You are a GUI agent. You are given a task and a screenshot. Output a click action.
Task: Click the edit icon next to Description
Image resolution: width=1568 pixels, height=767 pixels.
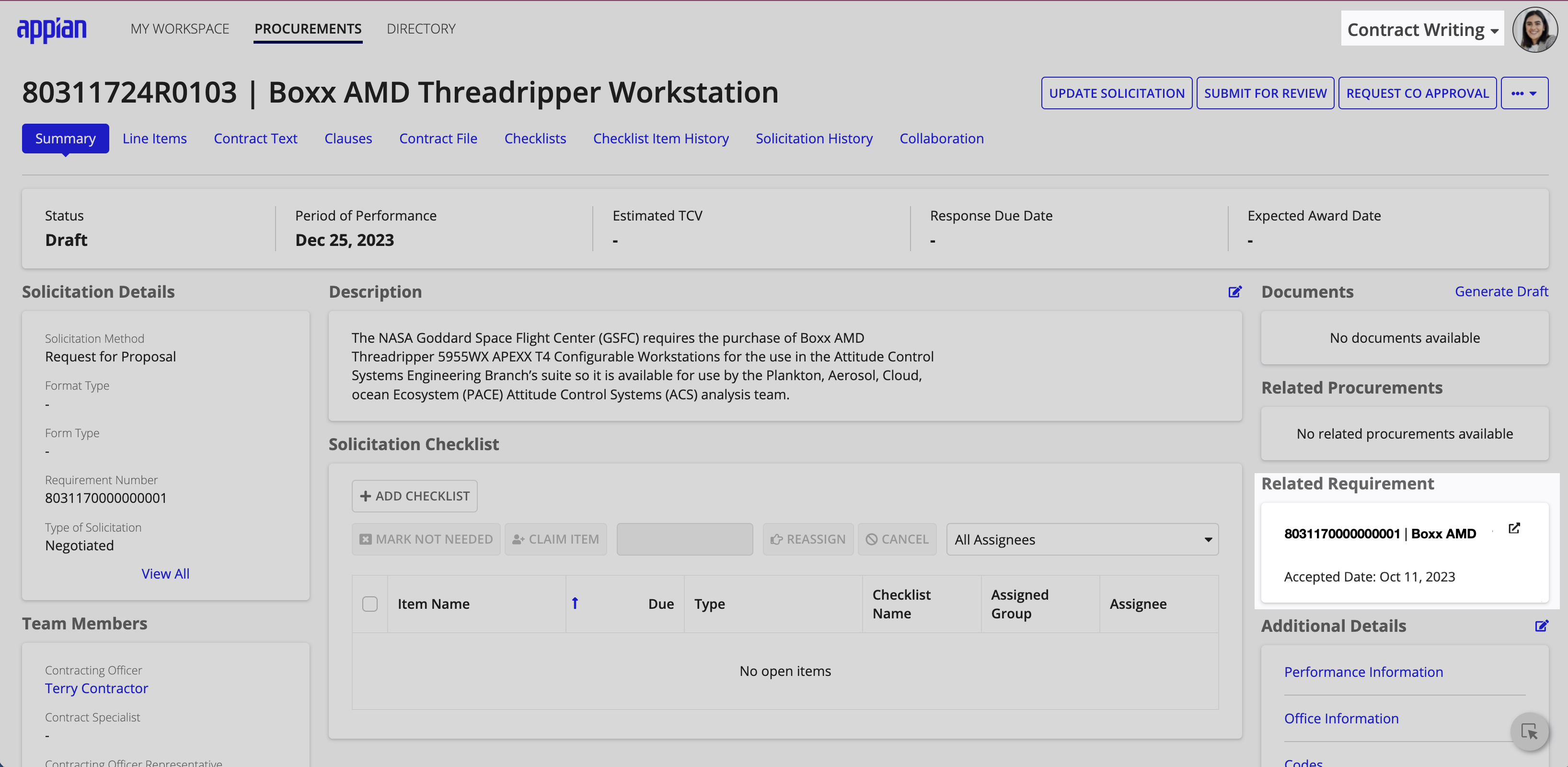tap(1235, 291)
